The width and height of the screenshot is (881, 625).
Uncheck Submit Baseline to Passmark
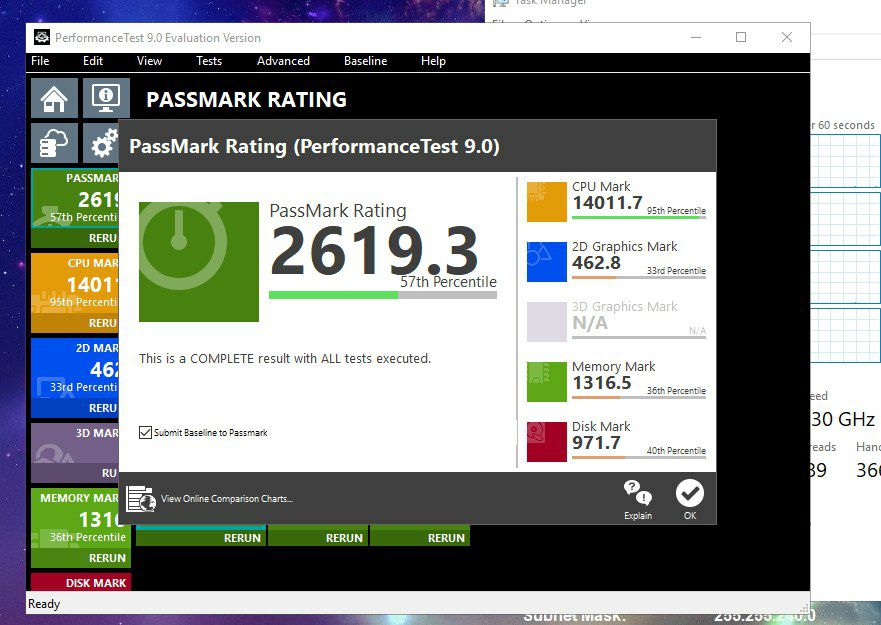coord(145,432)
